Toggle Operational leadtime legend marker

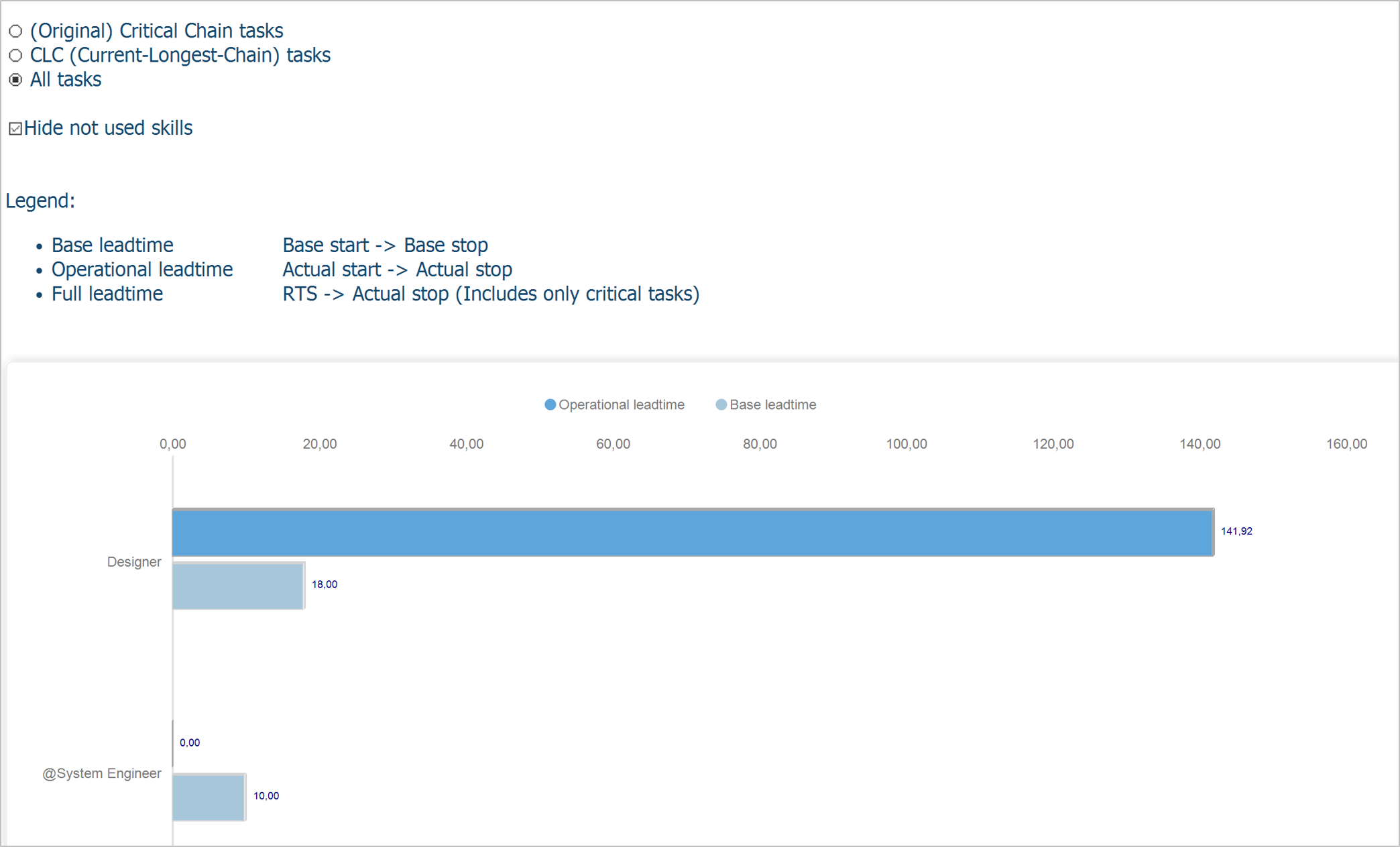550,404
